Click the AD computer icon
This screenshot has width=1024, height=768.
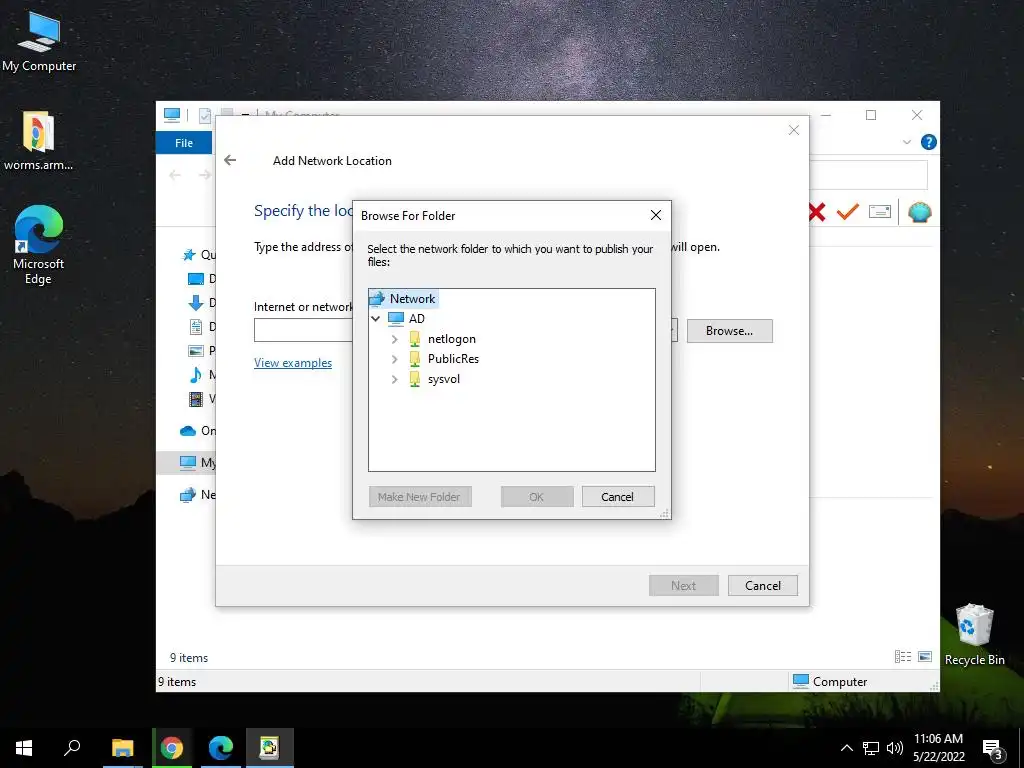396,319
